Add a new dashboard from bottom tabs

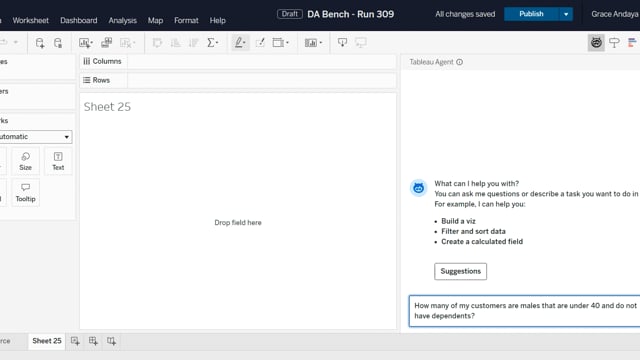coord(93,341)
